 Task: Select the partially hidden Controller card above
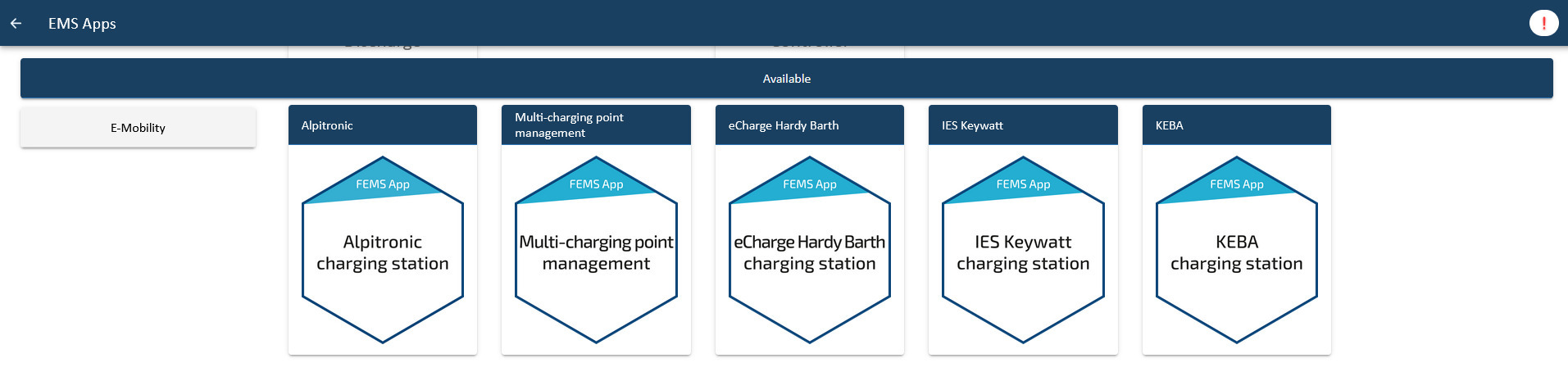[x=810, y=52]
